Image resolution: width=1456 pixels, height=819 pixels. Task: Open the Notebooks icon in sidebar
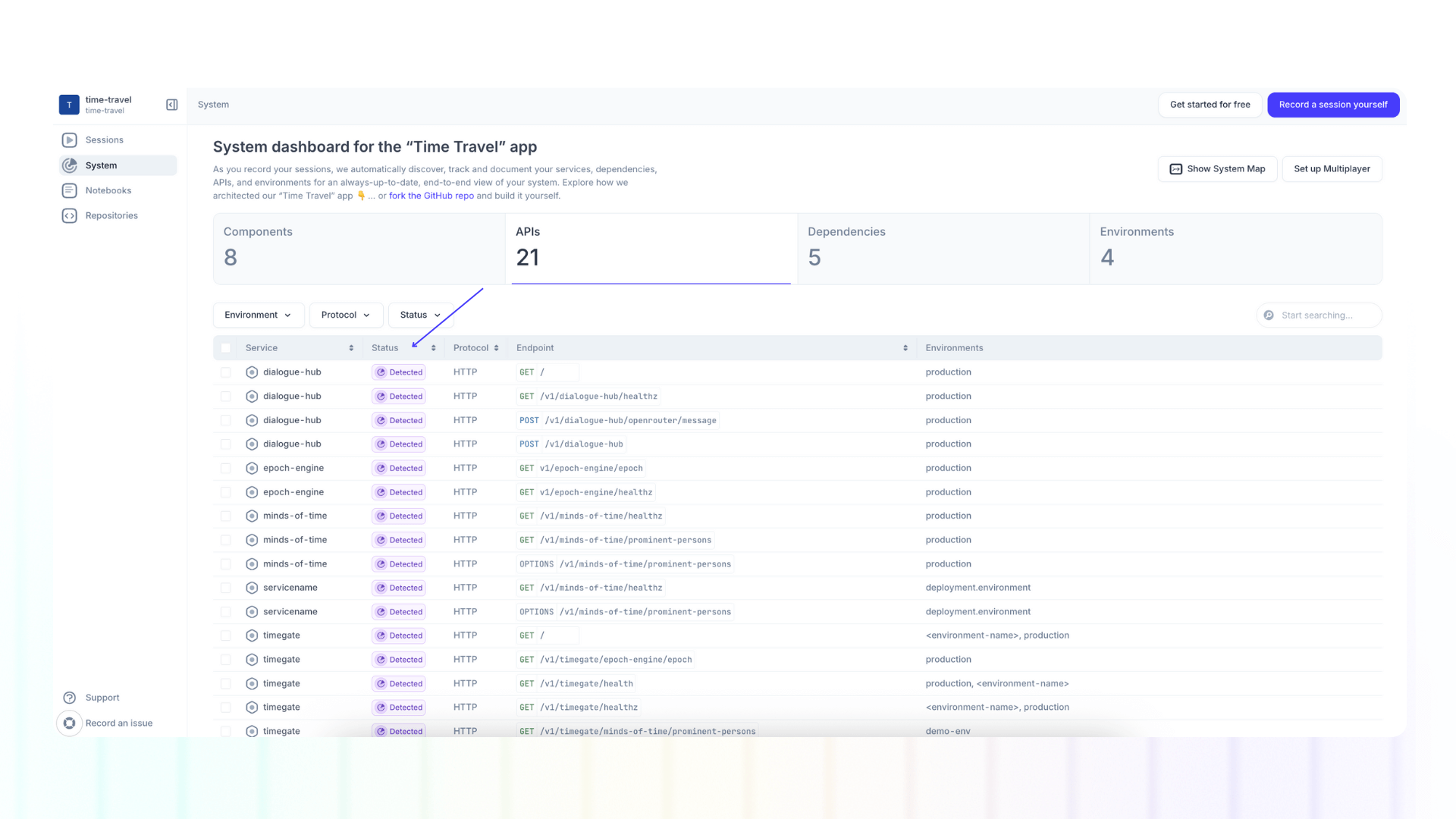[70, 190]
